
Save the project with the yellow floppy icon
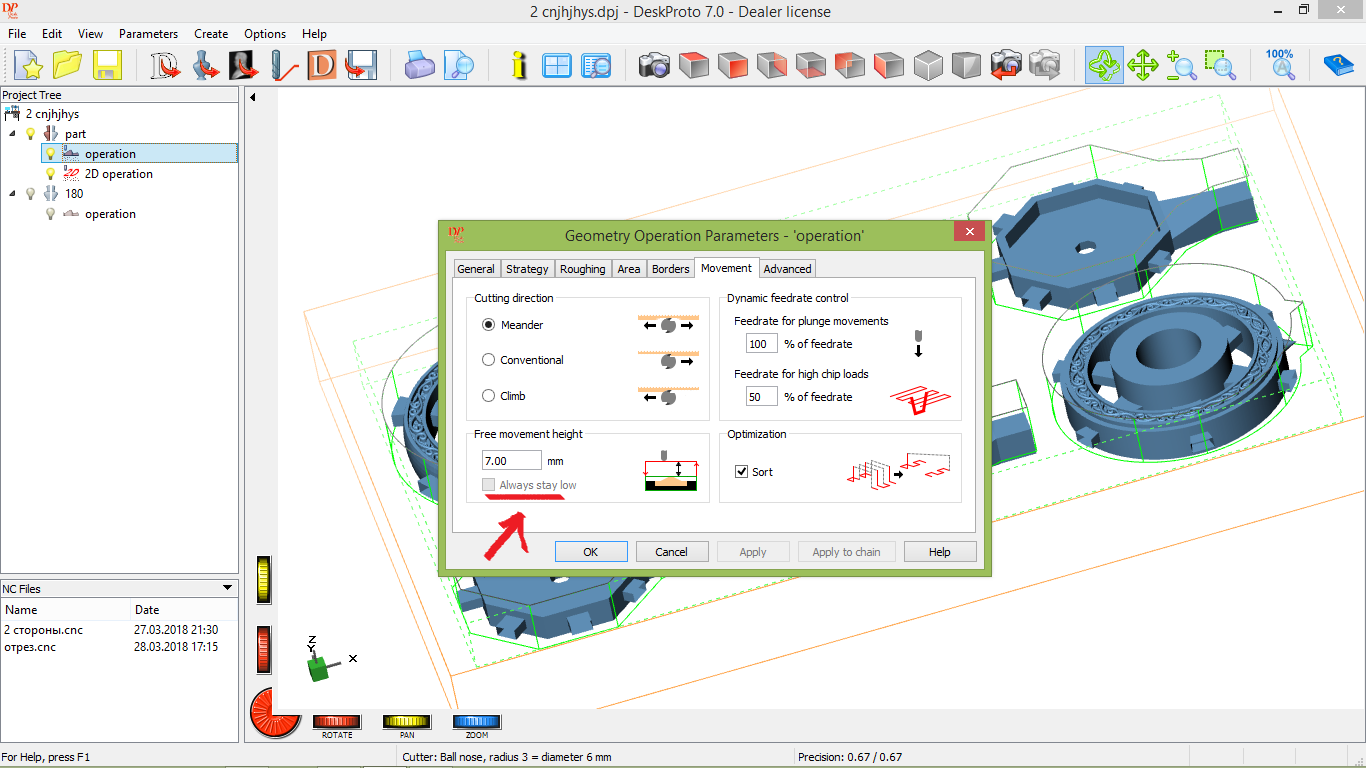pyautogui.click(x=107, y=66)
